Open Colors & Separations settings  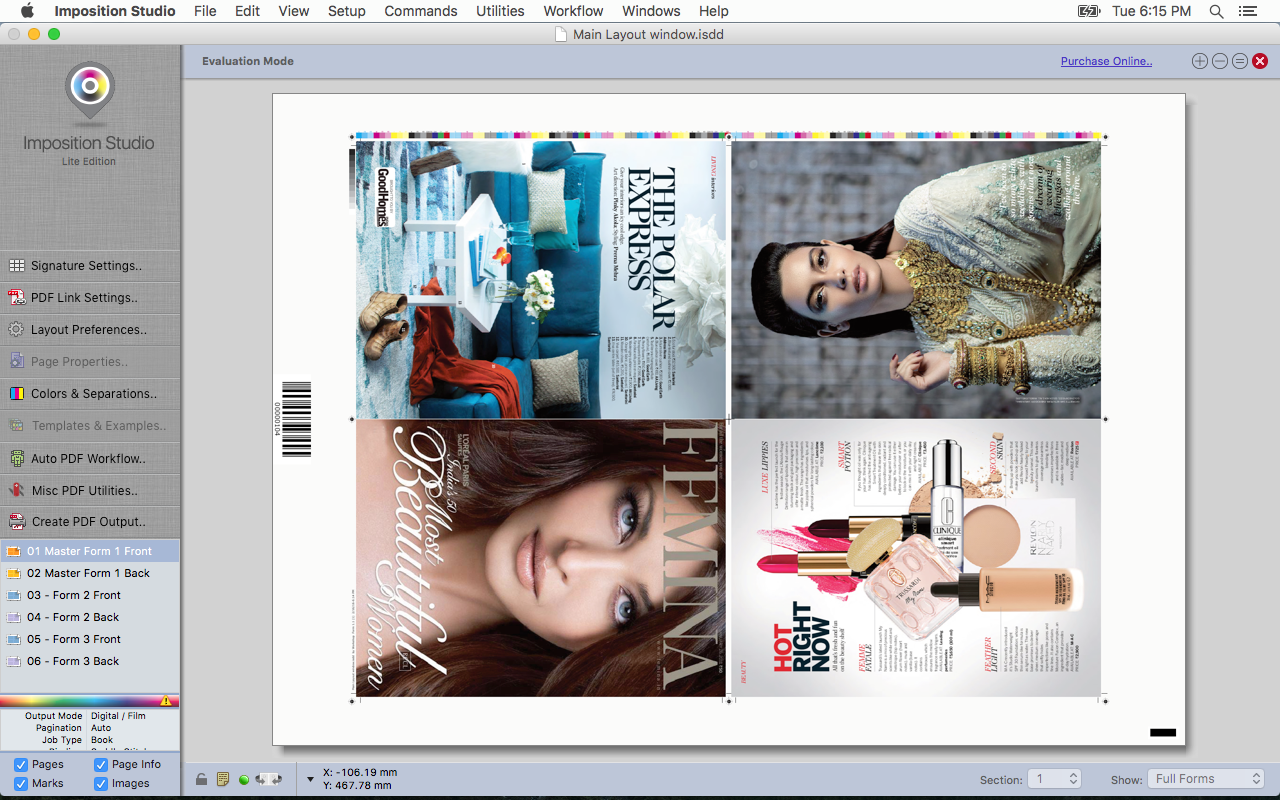(x=90, y=394)
